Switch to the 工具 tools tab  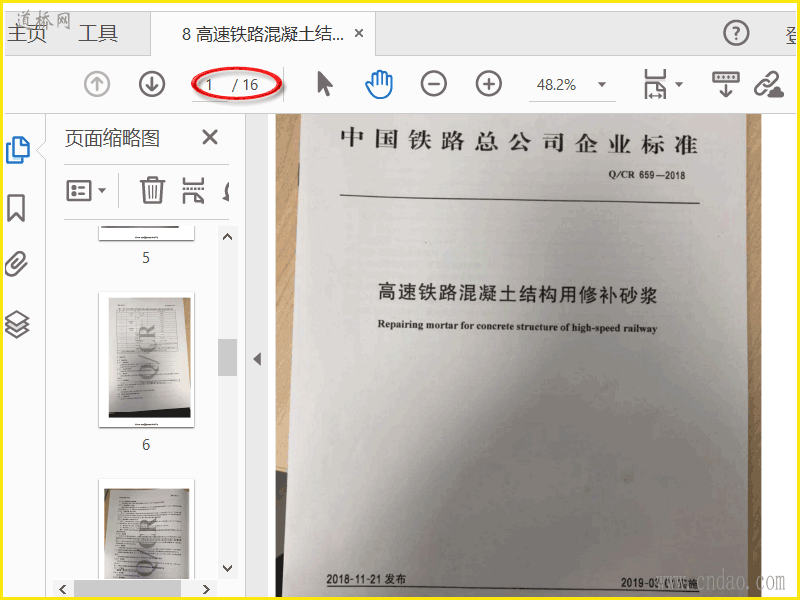click(98, 34)
